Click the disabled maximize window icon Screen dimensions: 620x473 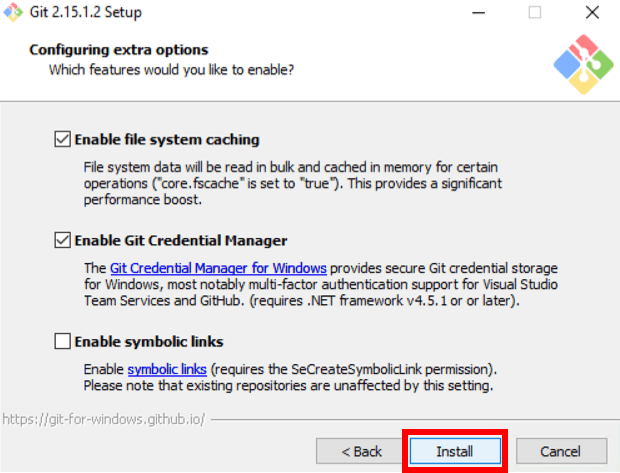(x=535, y=13)
